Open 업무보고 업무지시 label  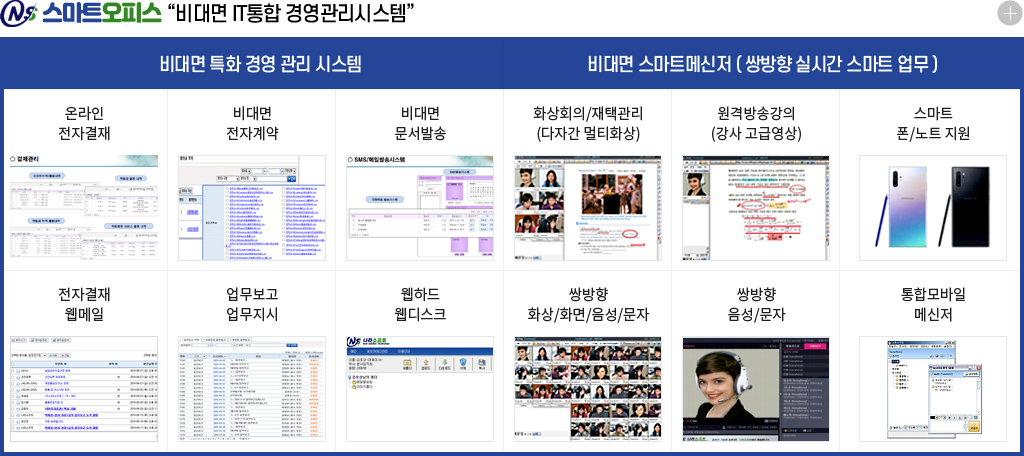click(x=252, y=304)
